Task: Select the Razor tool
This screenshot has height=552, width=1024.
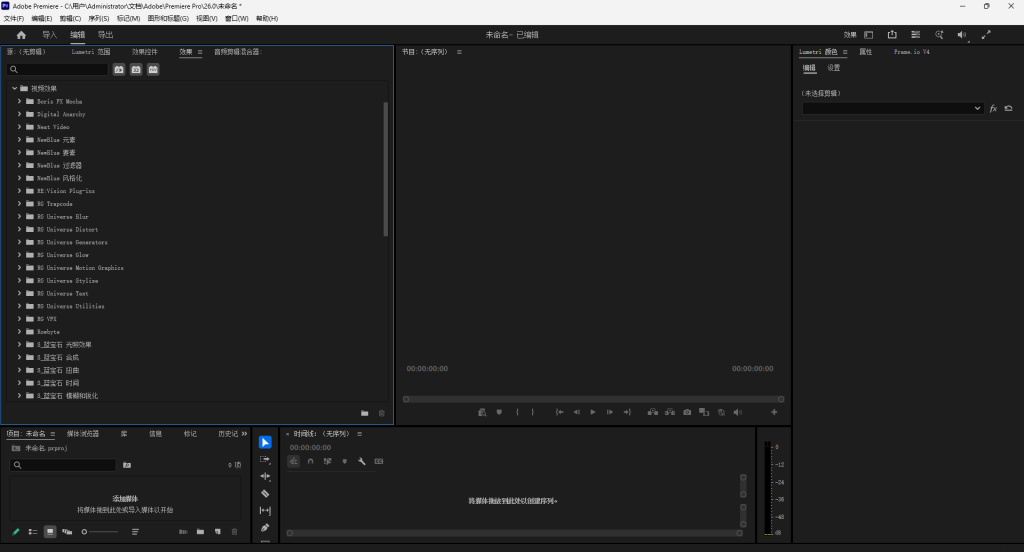Action: tap(265, 493)
